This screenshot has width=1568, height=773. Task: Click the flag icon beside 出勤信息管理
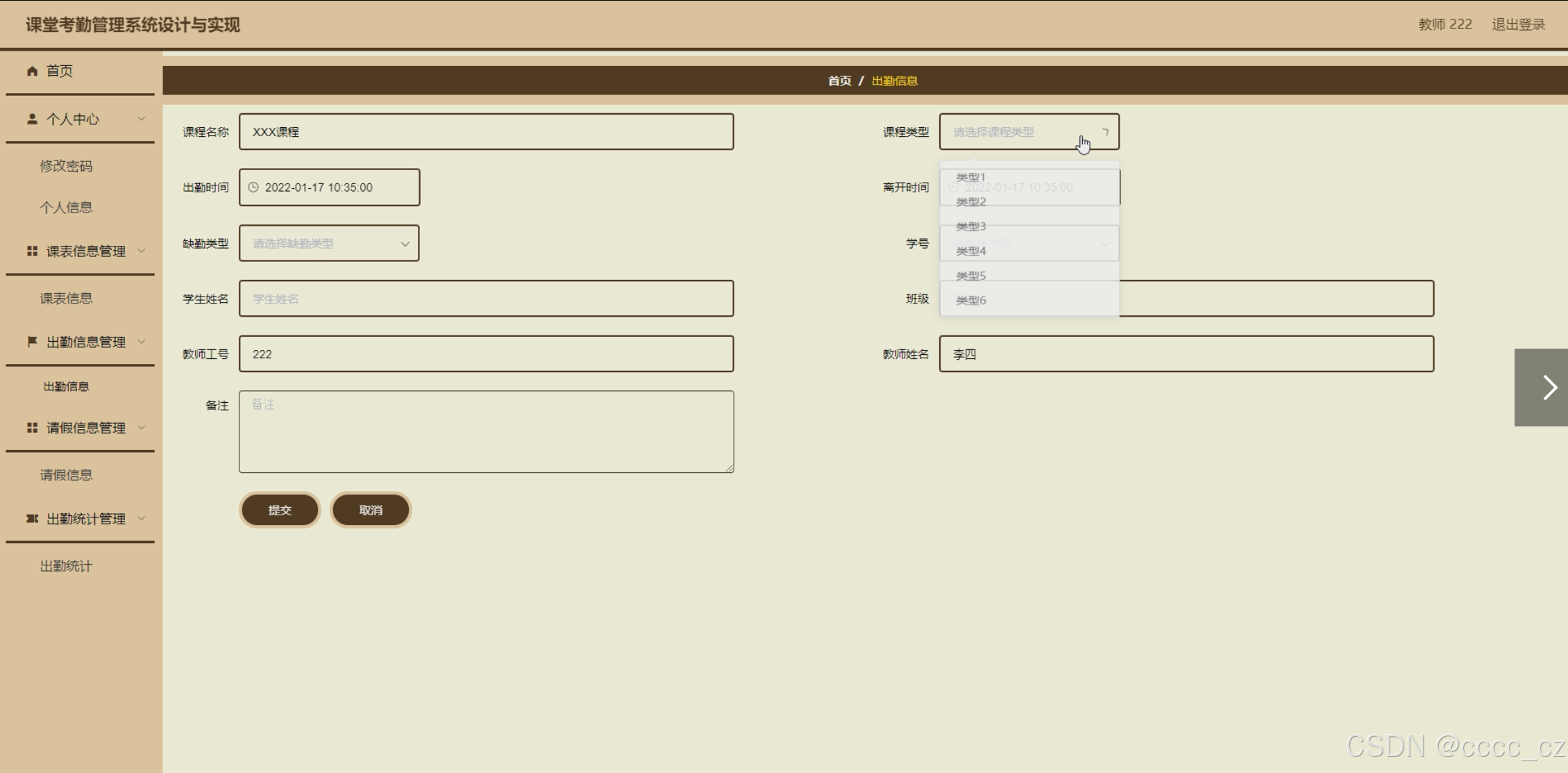(32, 341)
